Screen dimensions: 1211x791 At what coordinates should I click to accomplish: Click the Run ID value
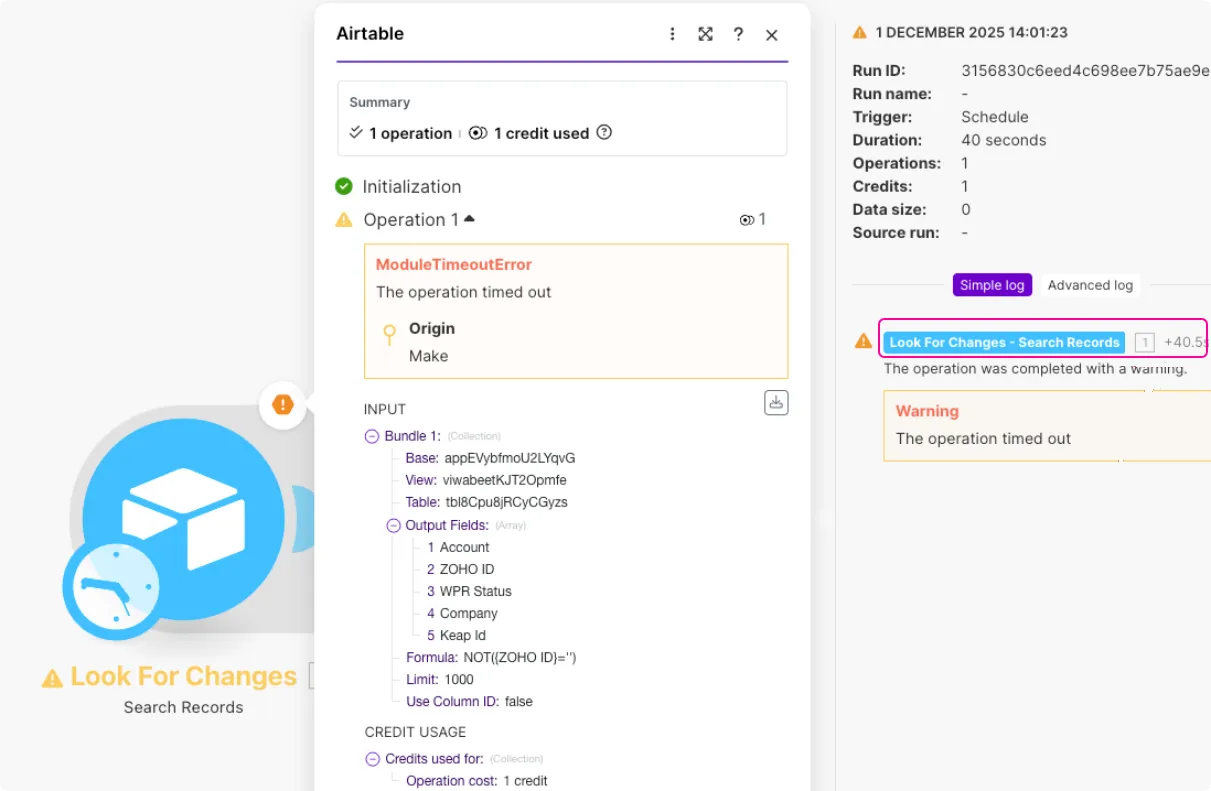pyautogui.click(x=1085, y=70)
